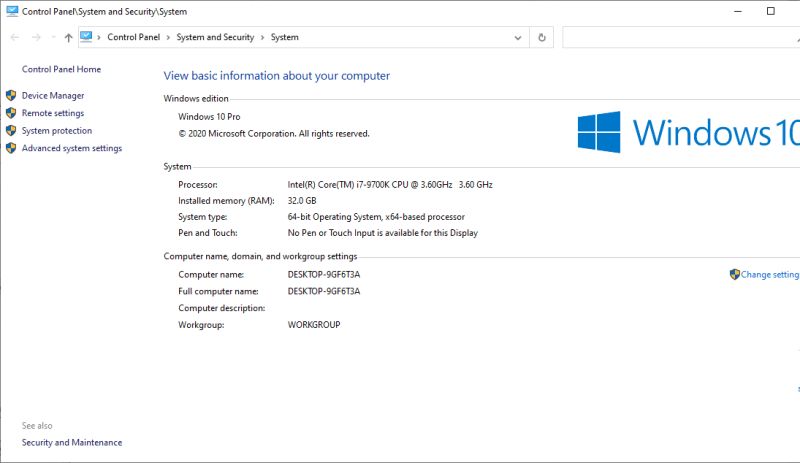The height and width of the screenshot is (463, 800).
Task: Open Remote settings link
Action: [x=53, y=113]
